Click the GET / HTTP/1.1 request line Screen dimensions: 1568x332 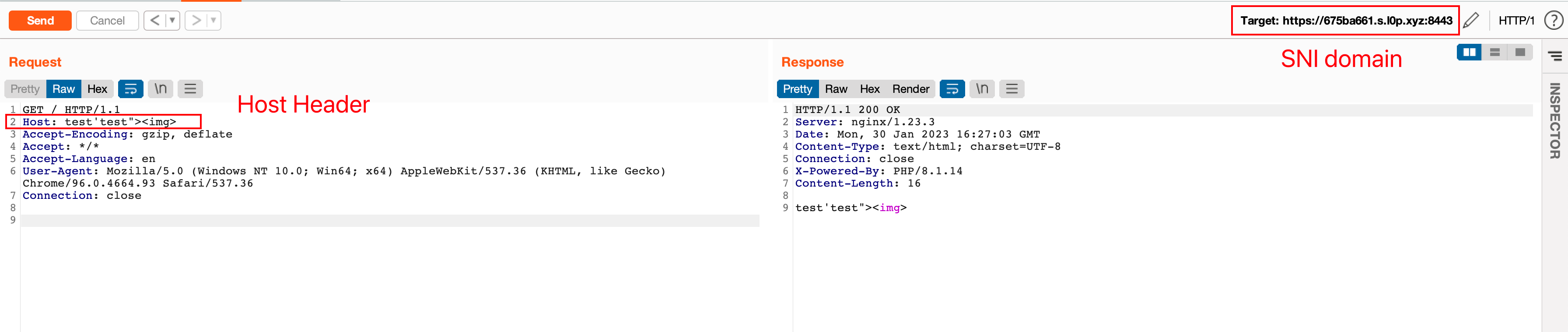pos(71,109)
